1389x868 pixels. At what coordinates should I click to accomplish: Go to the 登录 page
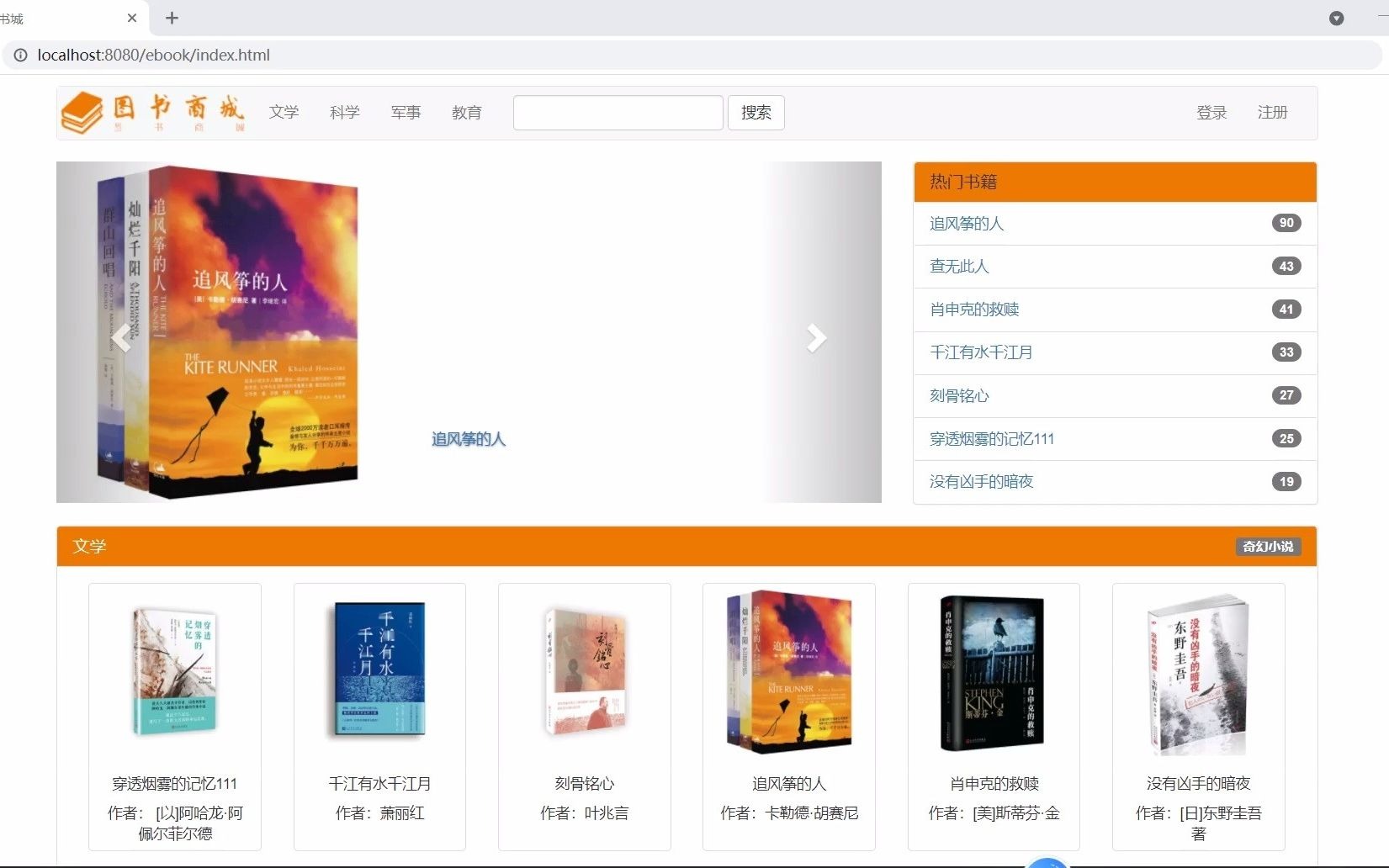tap(1211, 112)
